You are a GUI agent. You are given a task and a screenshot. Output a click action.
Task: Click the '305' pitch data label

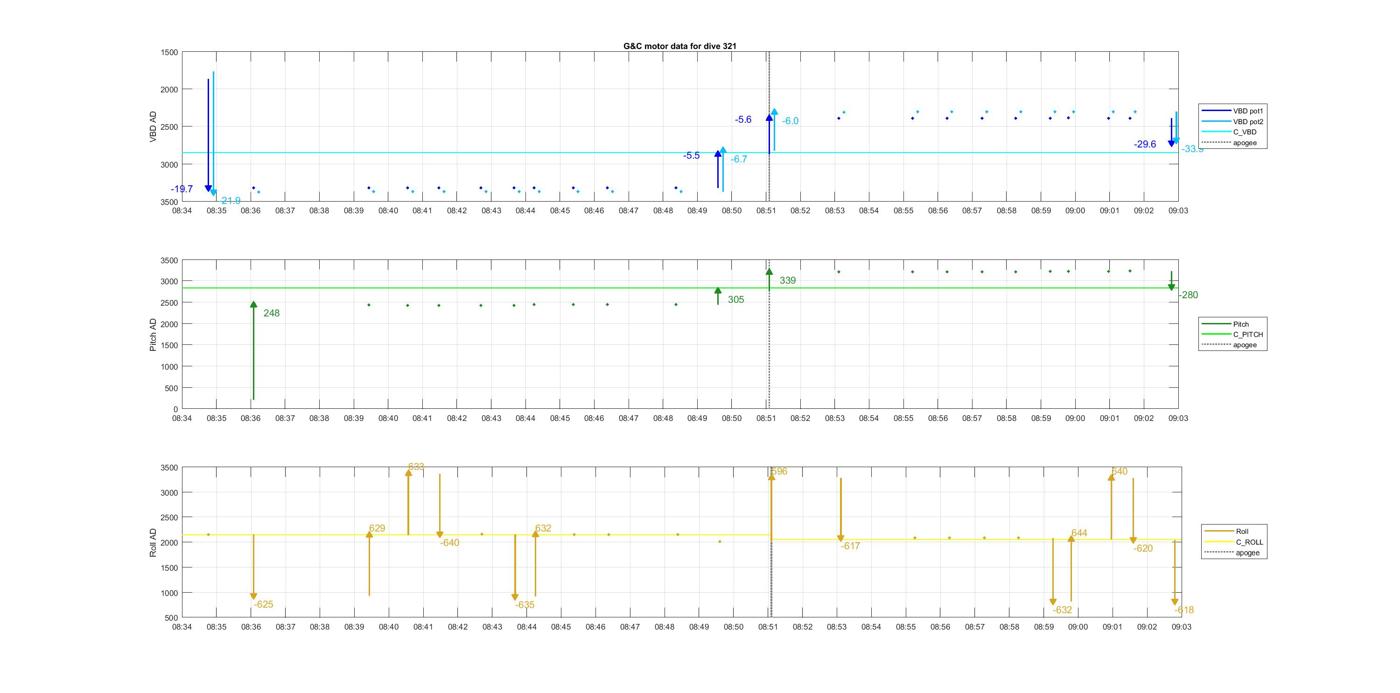[736, 300]
